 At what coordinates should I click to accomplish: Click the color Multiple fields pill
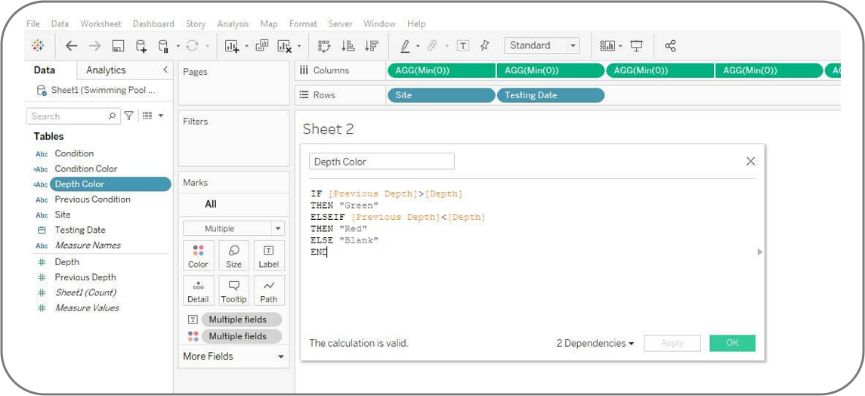coord(242,336)
